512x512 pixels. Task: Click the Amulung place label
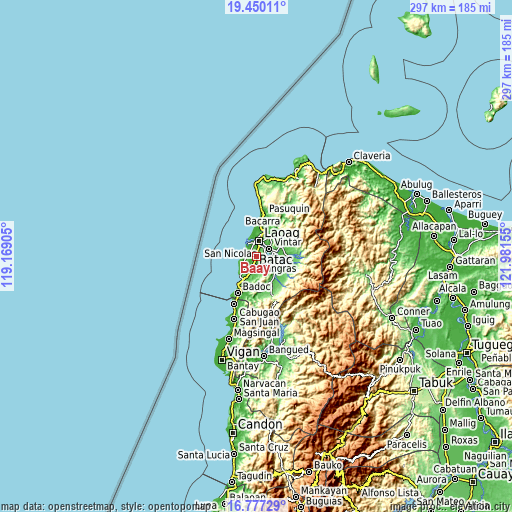point(490,304)
